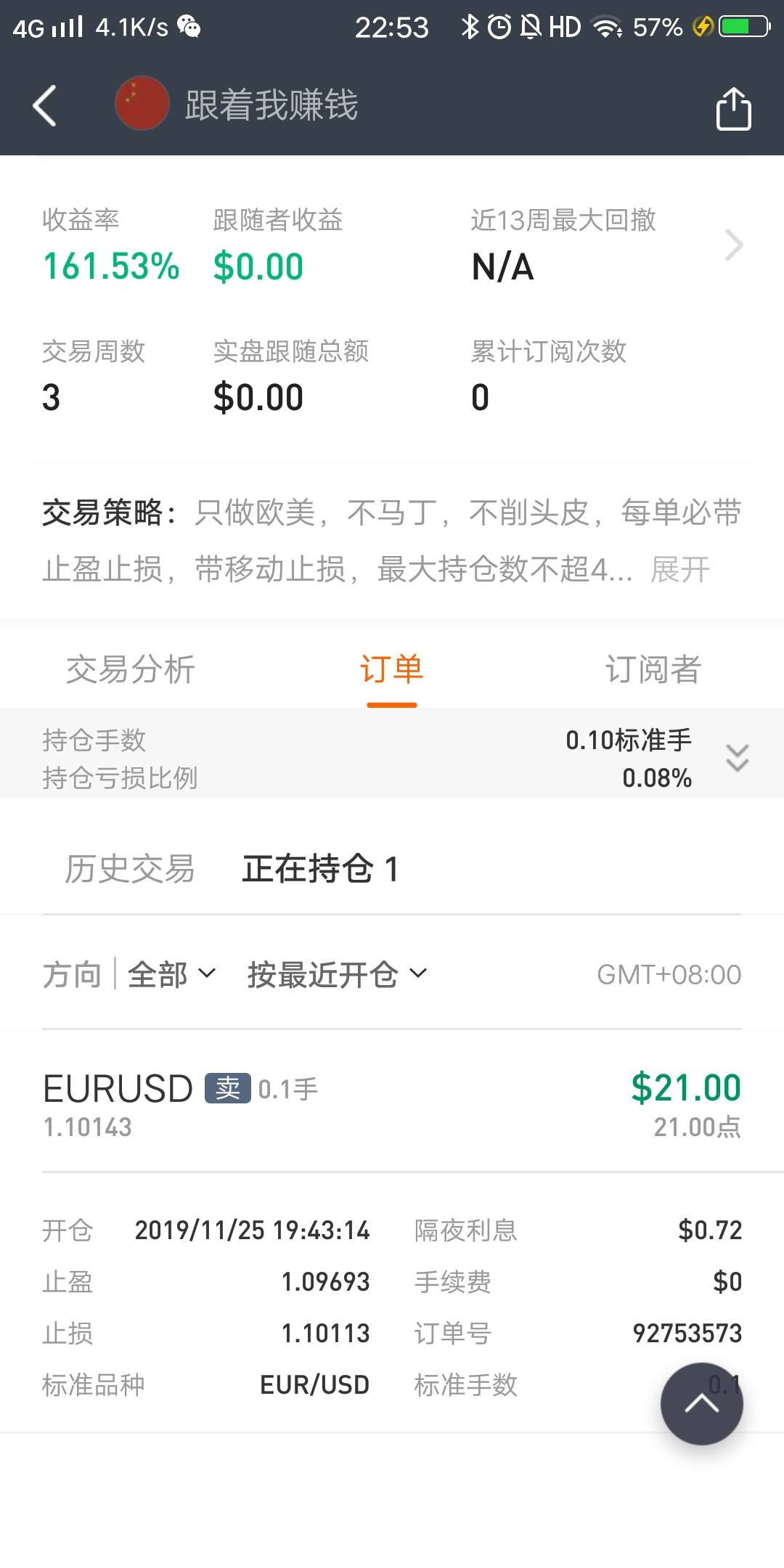Expand the position summary double chevron

(x=737, y=758)
